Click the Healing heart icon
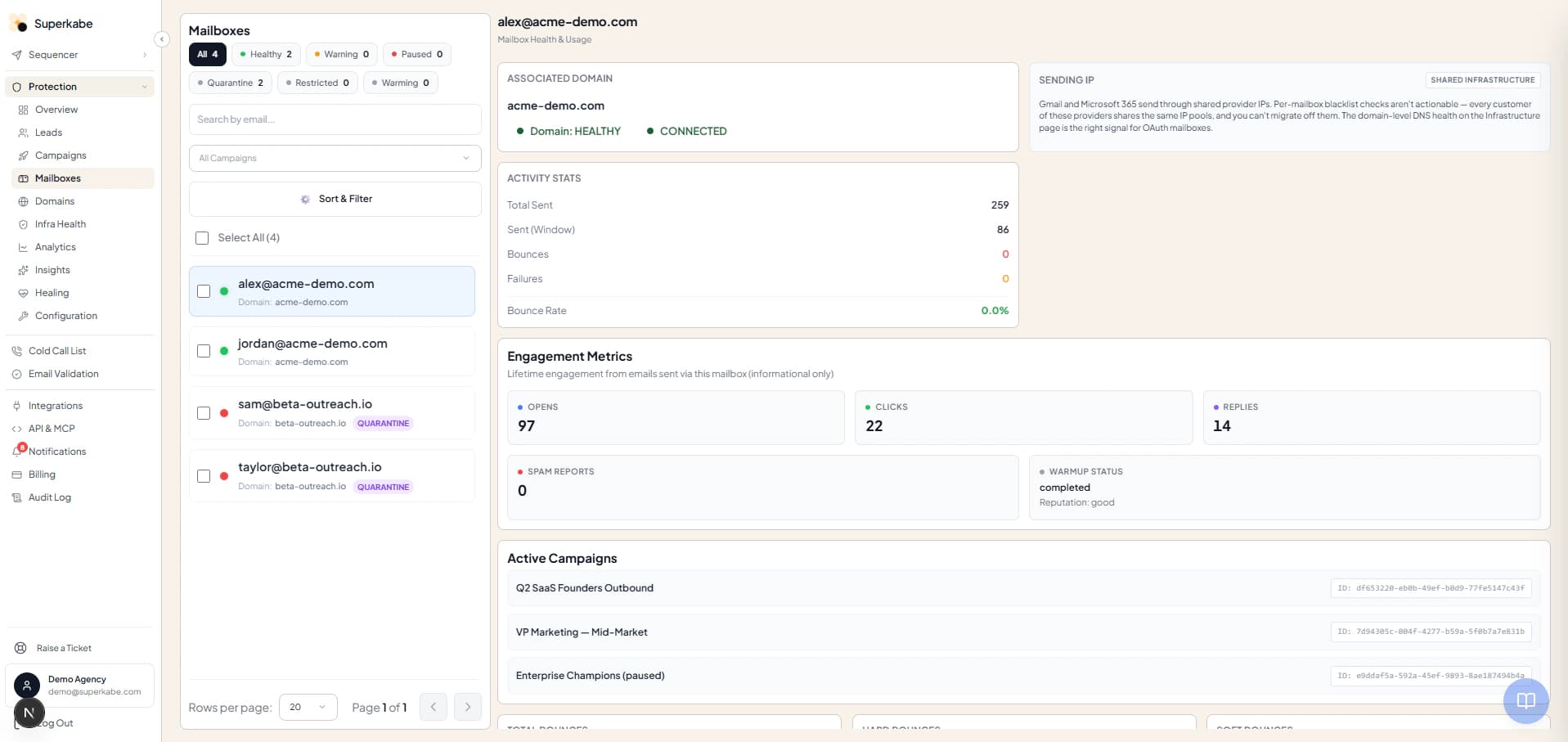 24,293
